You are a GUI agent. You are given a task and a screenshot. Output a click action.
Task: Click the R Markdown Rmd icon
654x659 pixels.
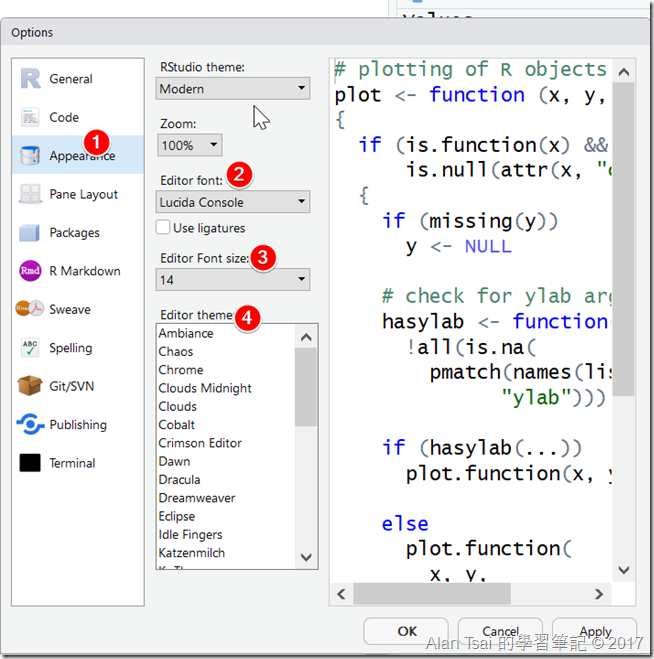pos(30,271)
